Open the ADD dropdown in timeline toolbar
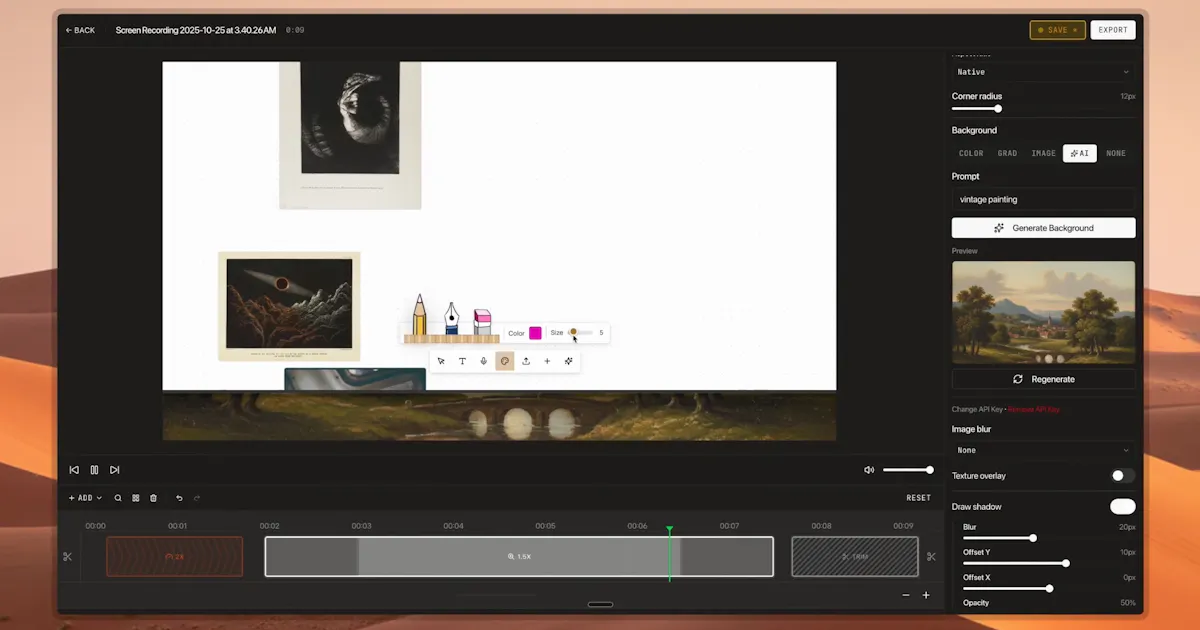 85,498
